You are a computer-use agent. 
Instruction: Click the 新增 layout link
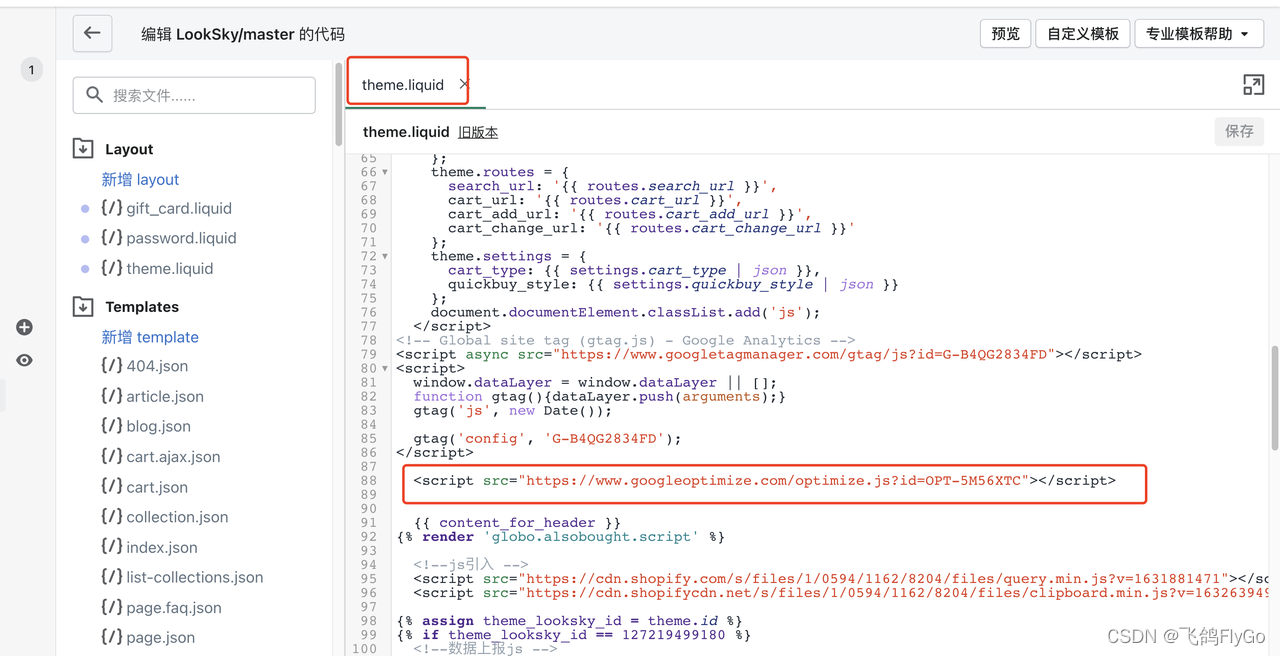tap(140, 179)
